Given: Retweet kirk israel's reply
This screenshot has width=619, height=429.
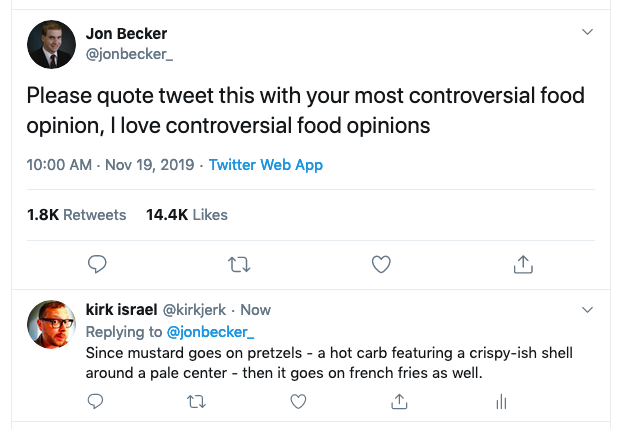Looking at the screenshot, I should point(197,401).
